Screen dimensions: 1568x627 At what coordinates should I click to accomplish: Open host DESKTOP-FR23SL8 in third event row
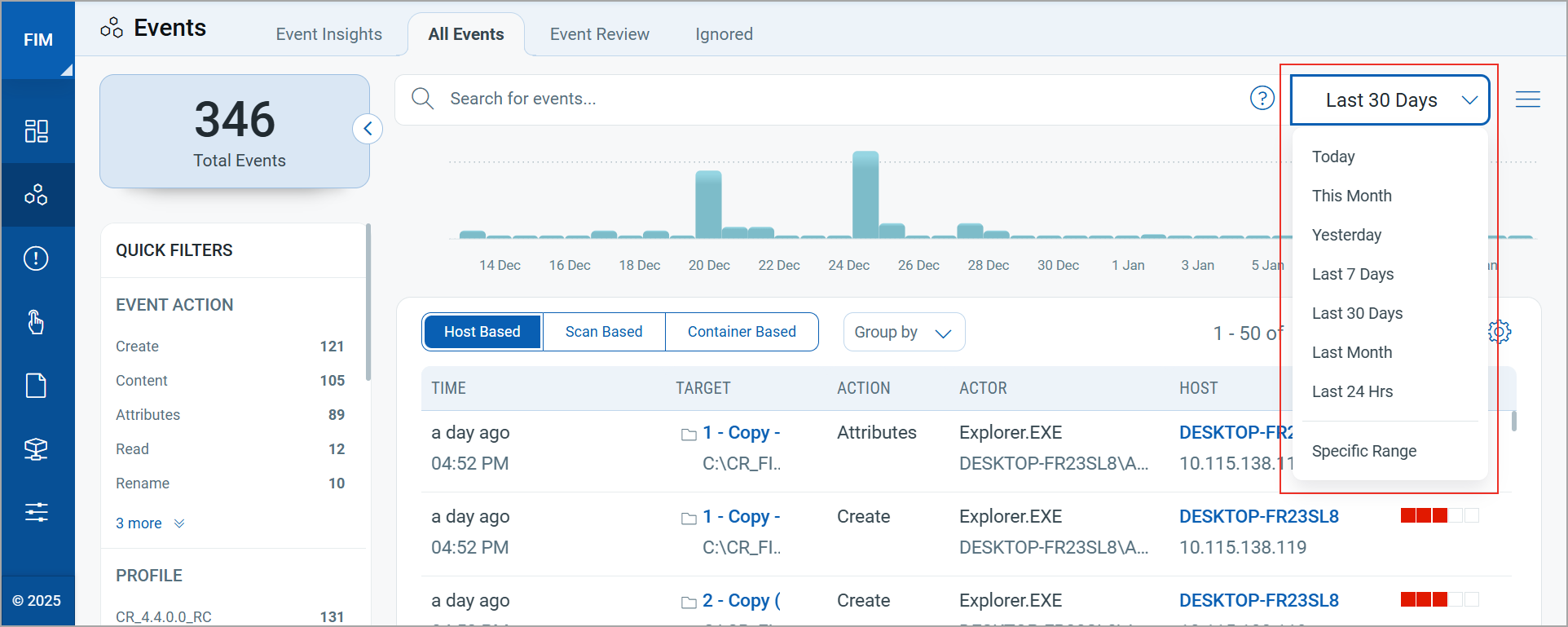tap(1258, 601)
